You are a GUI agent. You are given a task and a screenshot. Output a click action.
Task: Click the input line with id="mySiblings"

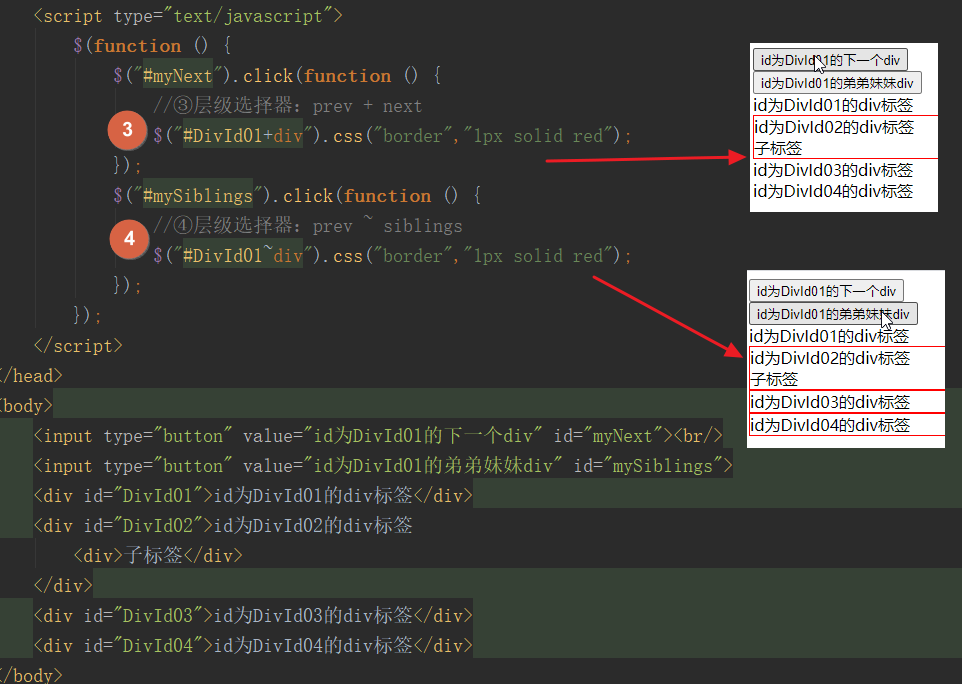point(383,466)
